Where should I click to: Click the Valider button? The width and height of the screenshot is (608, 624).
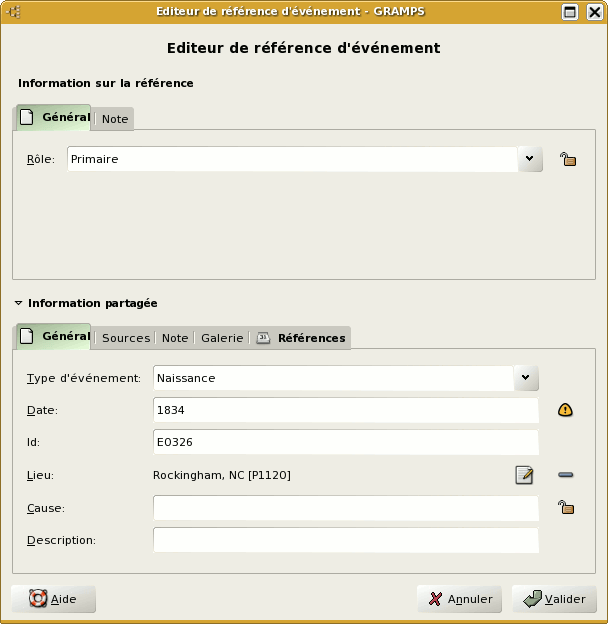pyautogui.click(x=555, y=599)
